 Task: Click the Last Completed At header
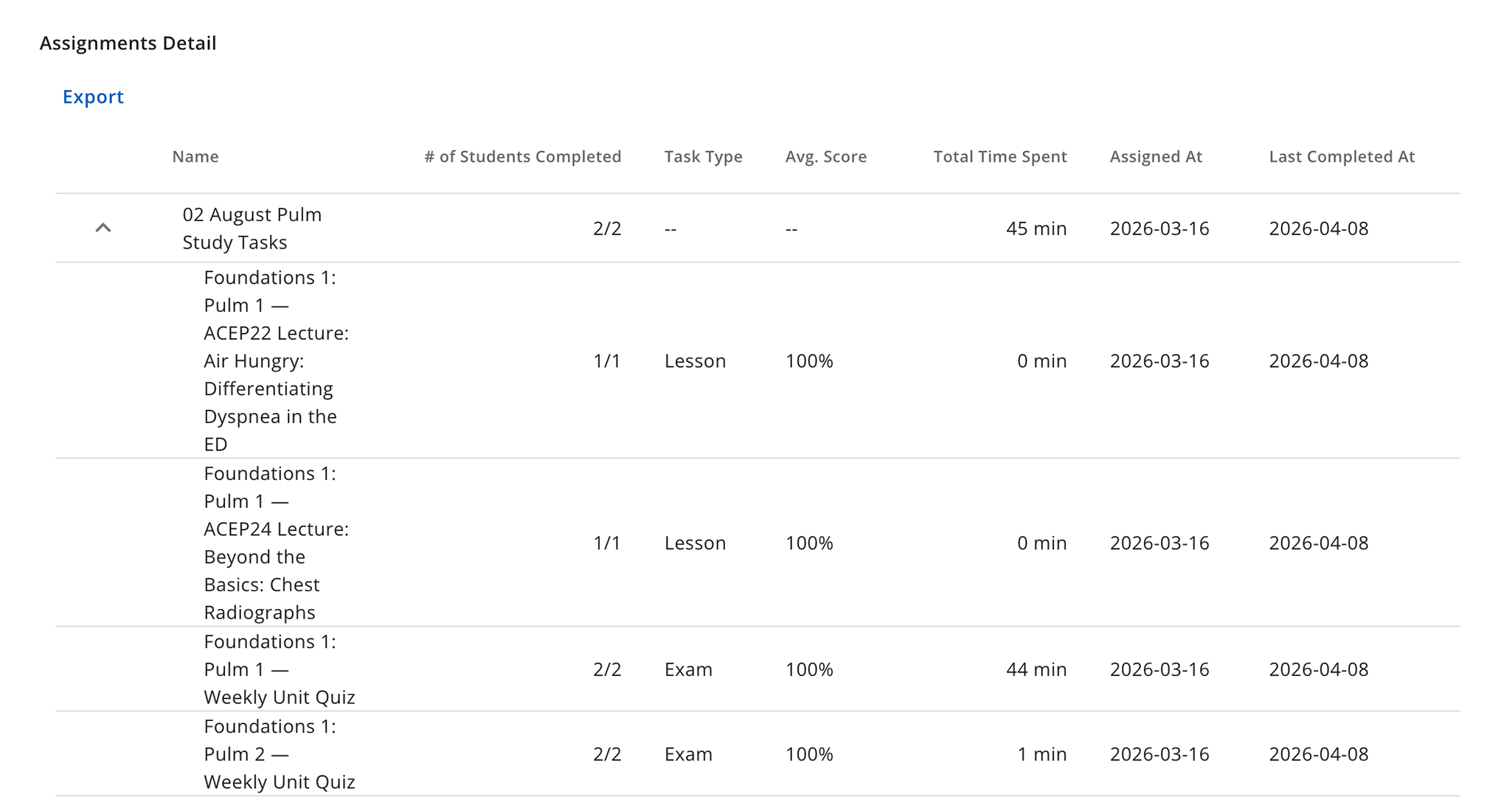[x=1342, y=156]
